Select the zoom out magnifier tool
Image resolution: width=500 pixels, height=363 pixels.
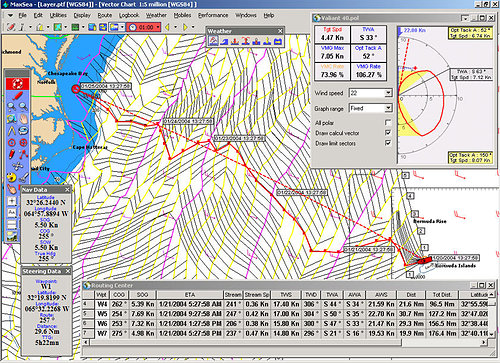[23, 107]
